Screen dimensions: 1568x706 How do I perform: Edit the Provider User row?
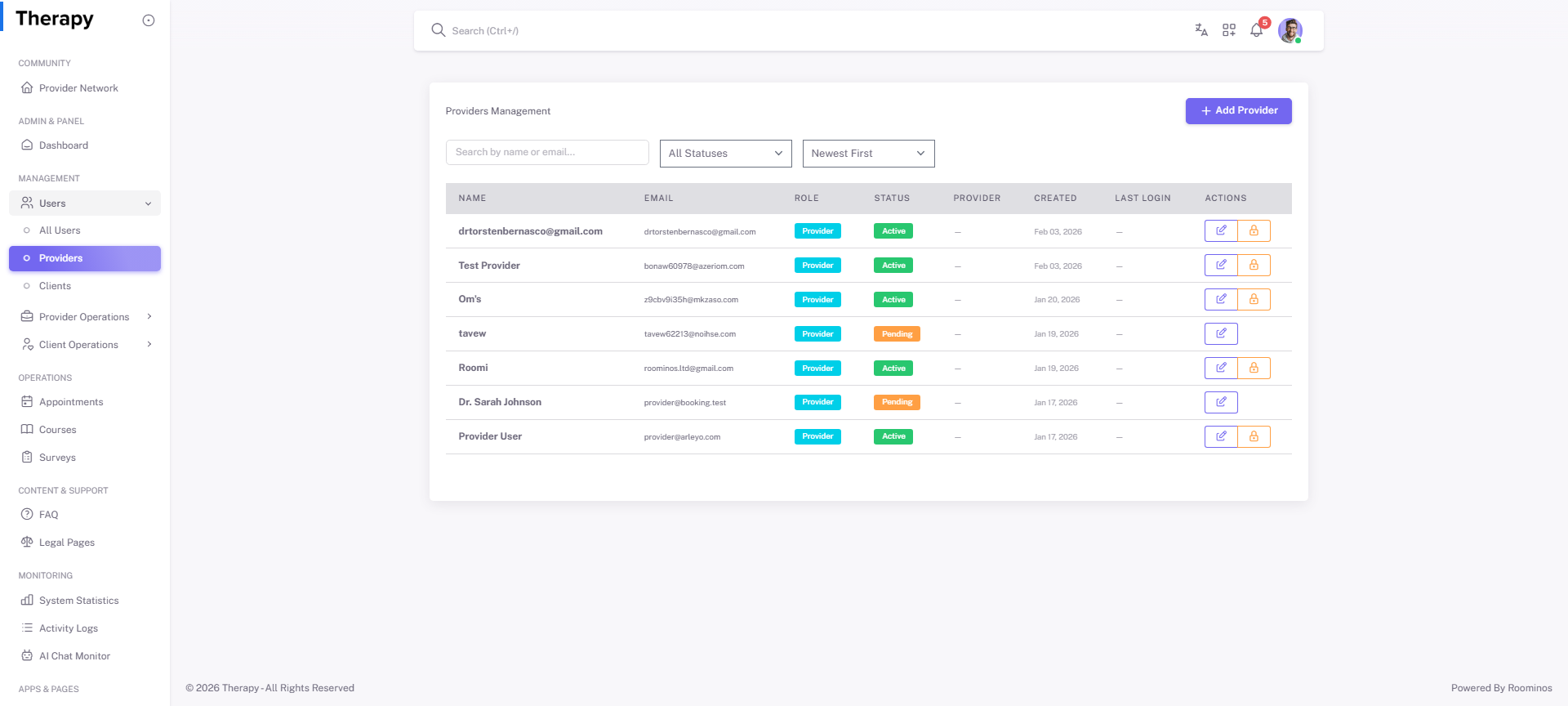click(1221, 436)
